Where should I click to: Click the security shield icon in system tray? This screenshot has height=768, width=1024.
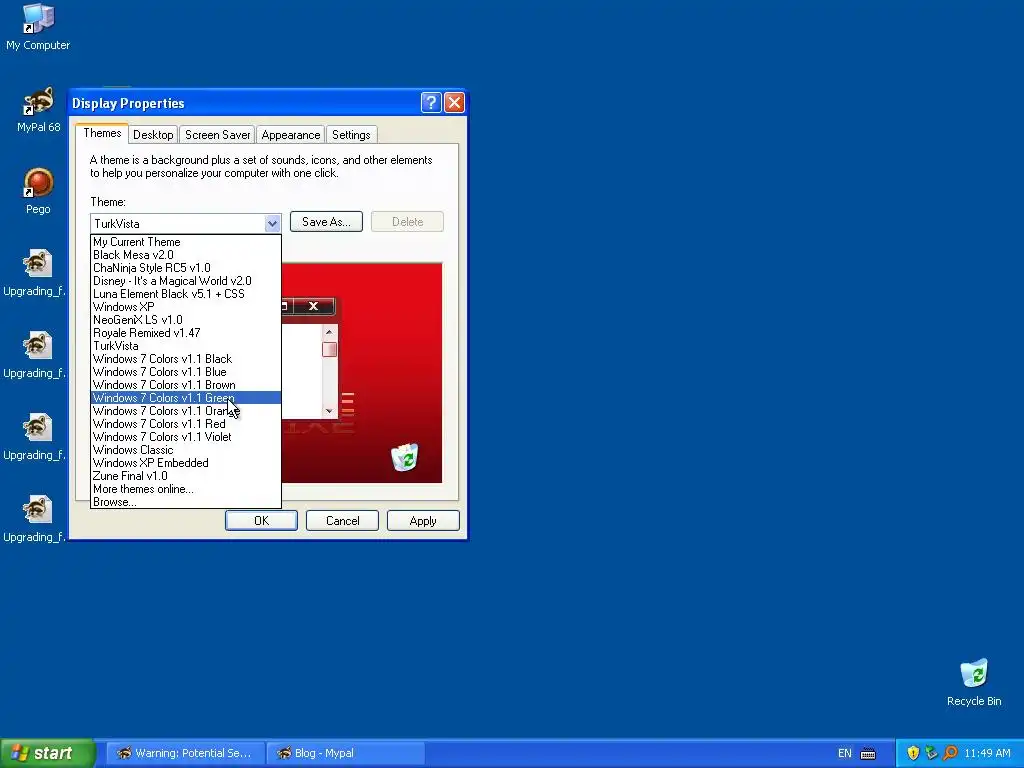click(913, 753)
